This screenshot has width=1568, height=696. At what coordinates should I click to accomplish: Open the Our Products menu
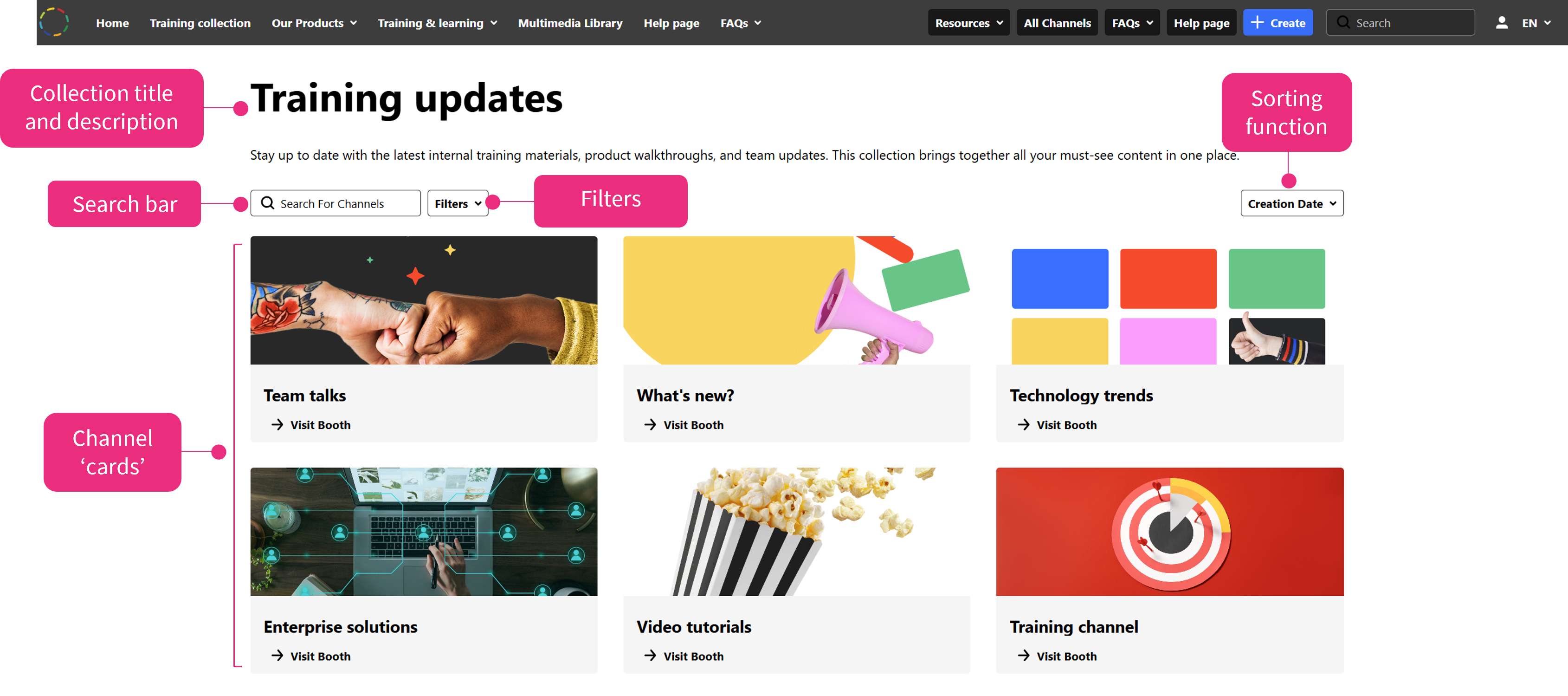coord(314,23)
